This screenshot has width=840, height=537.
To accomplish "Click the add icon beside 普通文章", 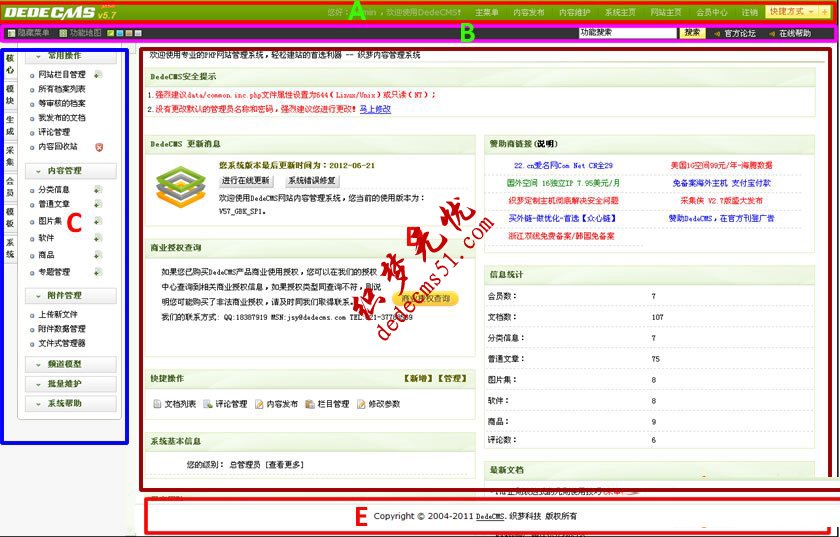I will pos(98,204).
